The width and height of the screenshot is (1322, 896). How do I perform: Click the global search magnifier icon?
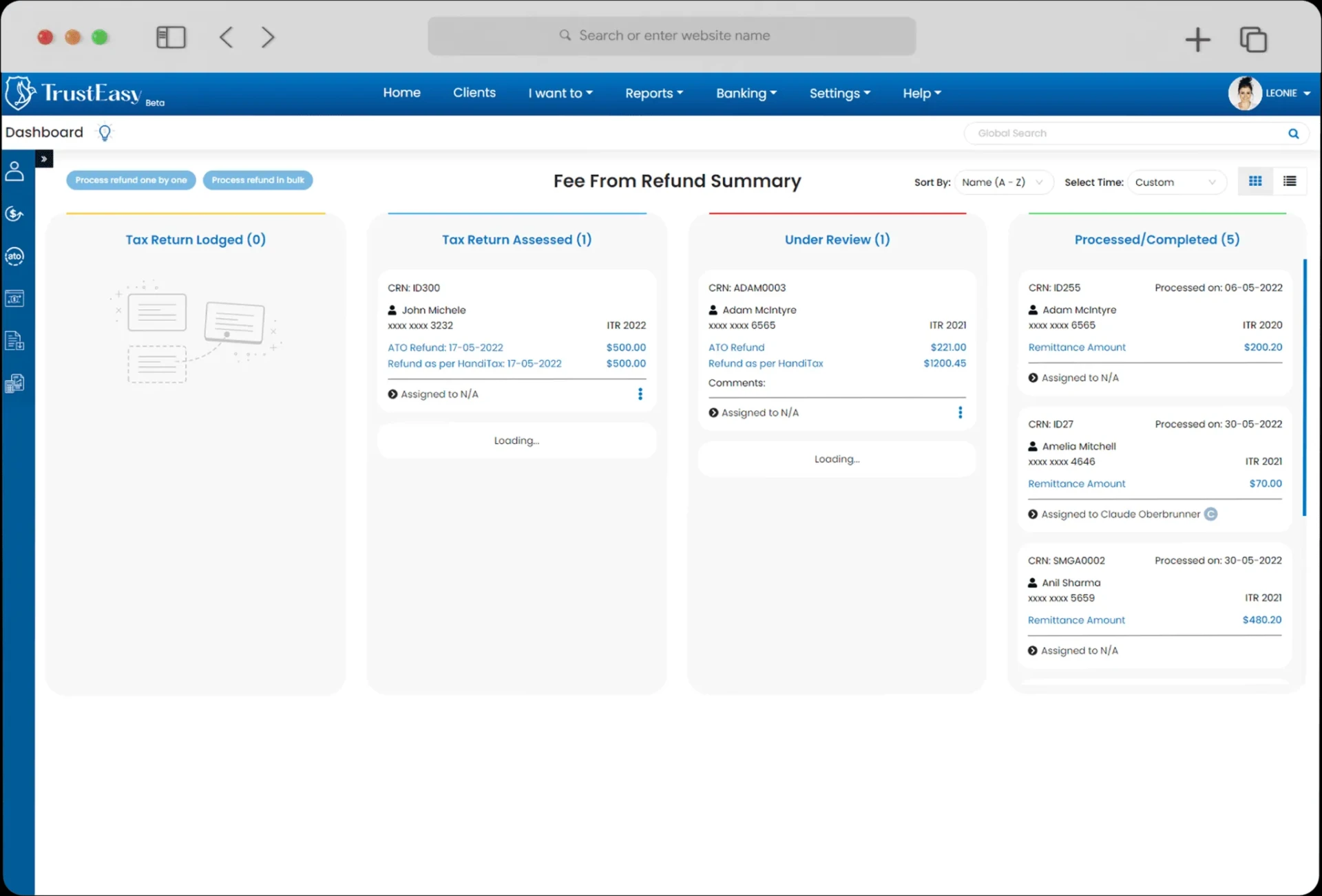1293,133
